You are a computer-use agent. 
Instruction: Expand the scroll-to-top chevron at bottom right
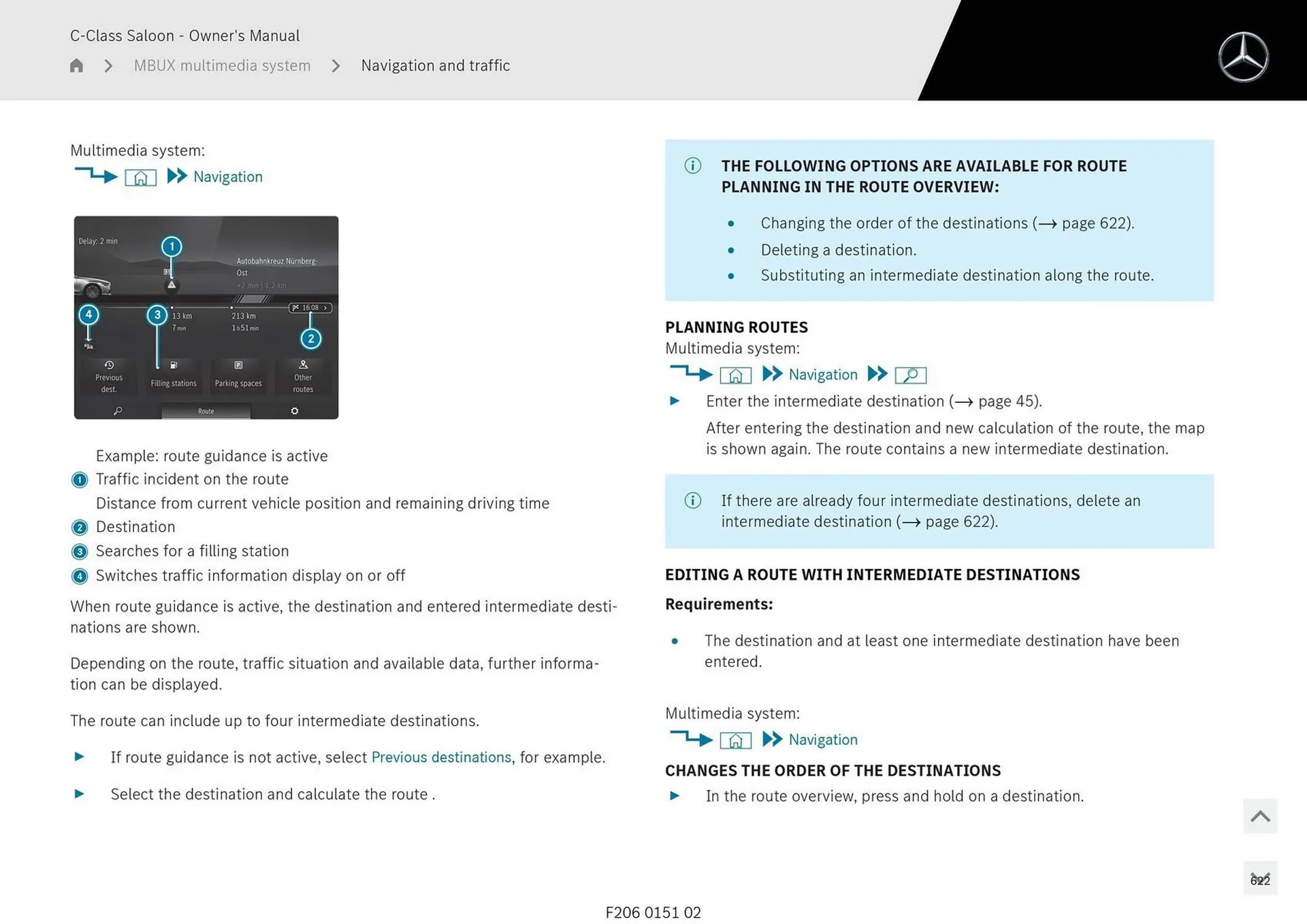1260,816
